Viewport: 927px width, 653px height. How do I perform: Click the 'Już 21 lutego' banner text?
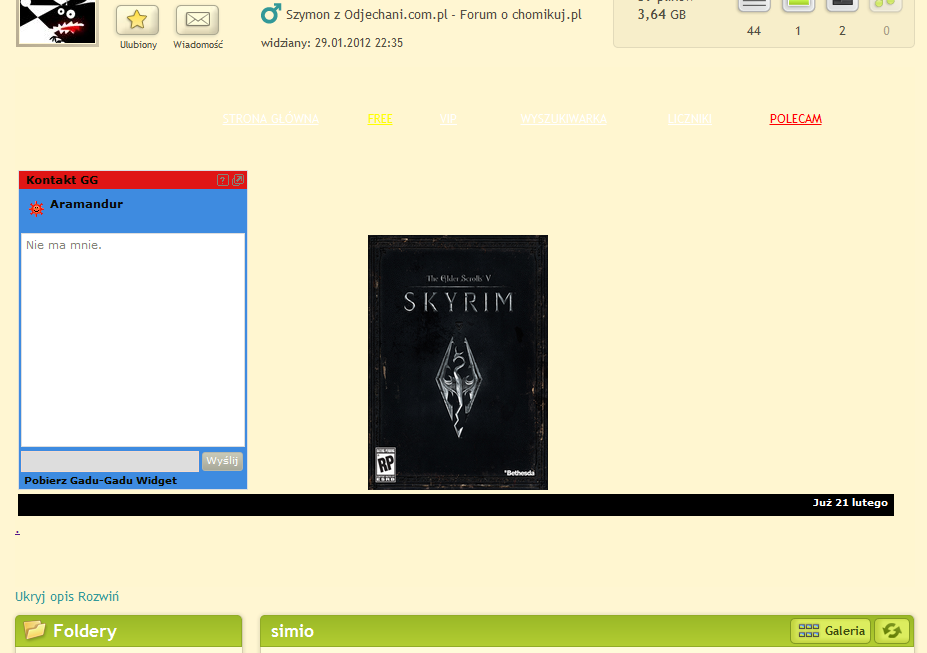point(850,502)
